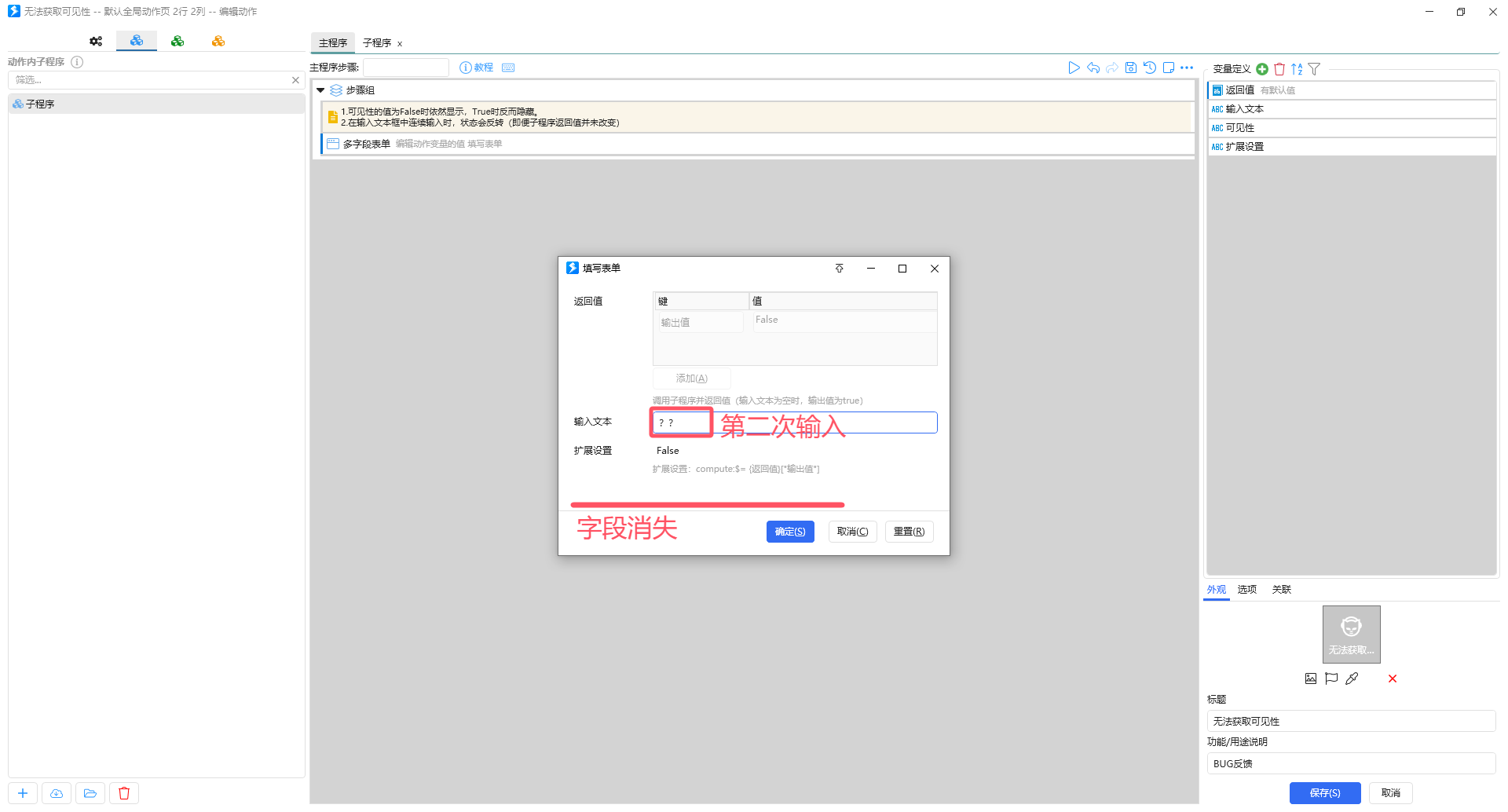Open the 教程 tutorial link
This screenshot has height=812, width=1508.
477,68
